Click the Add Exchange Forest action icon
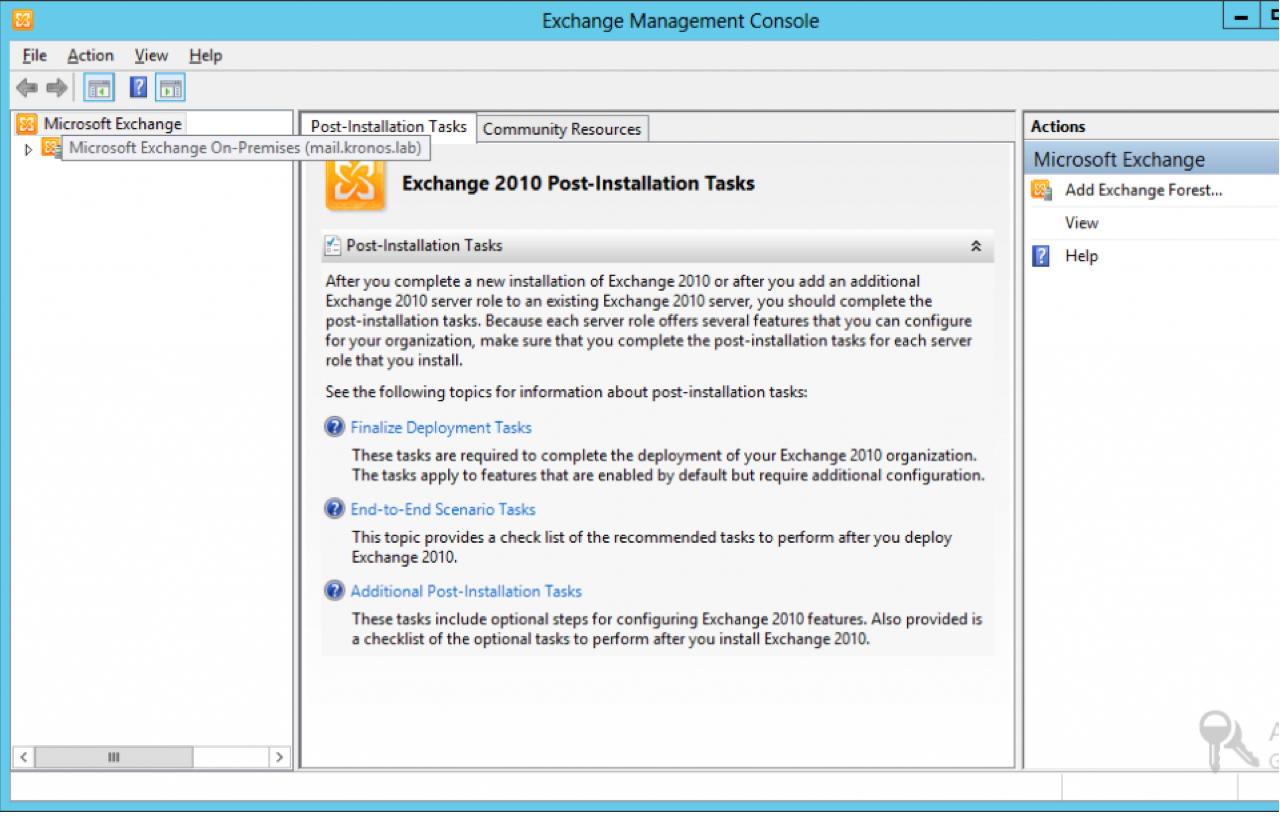This screenshot has width=1280, height=817. pos(1042,190)
